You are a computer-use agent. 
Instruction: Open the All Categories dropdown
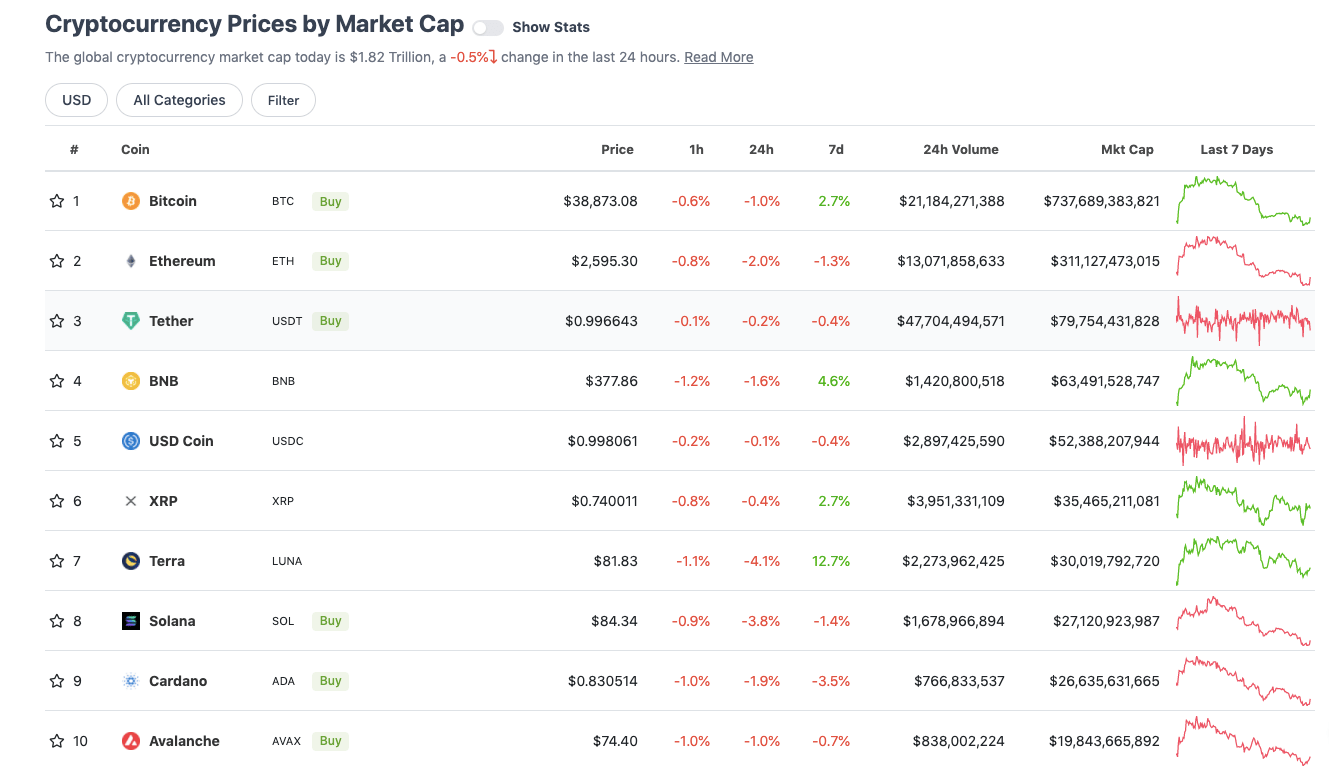click(x=180, y=100)
